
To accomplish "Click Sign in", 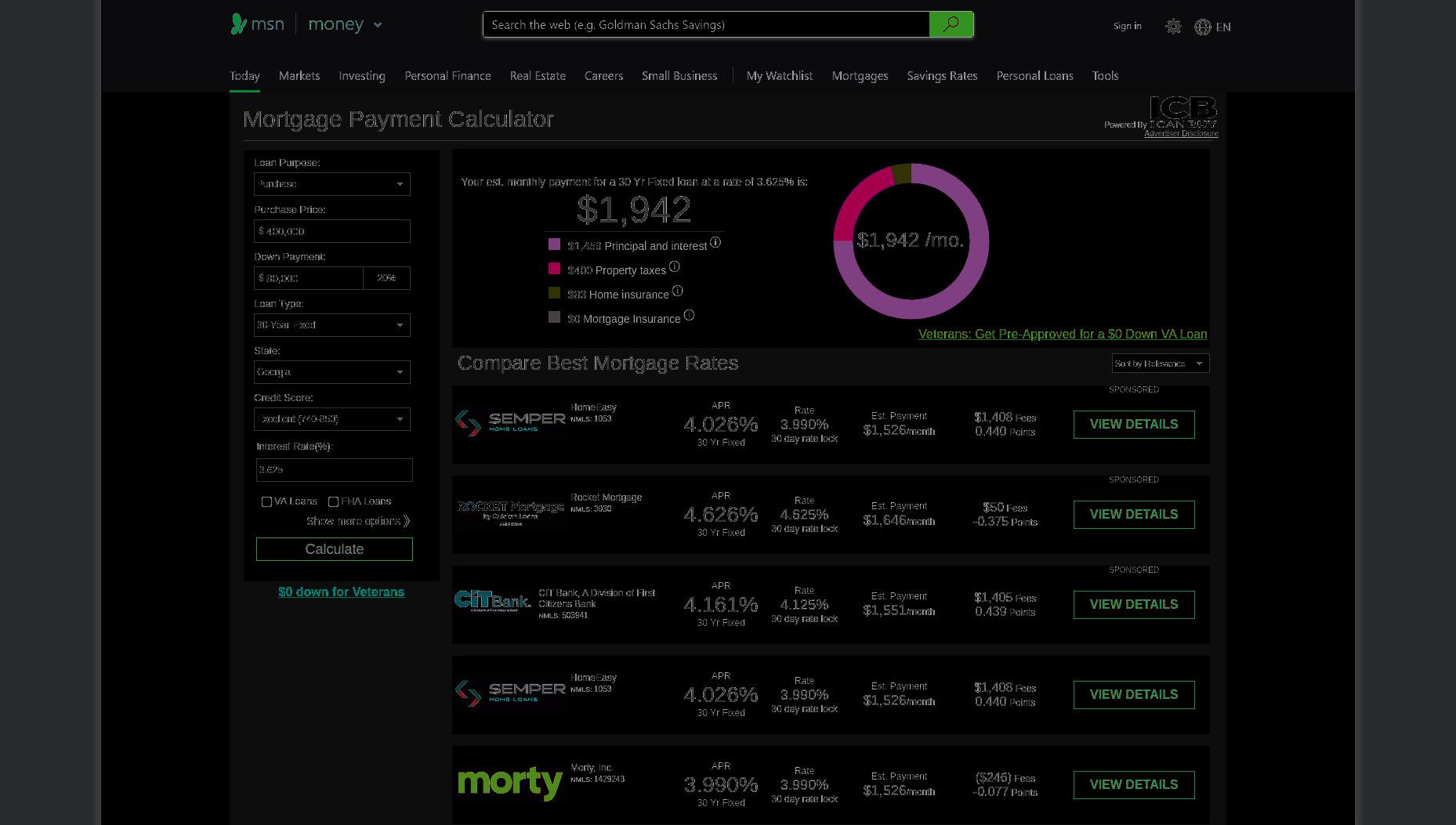I will [x=1128, y=26].
